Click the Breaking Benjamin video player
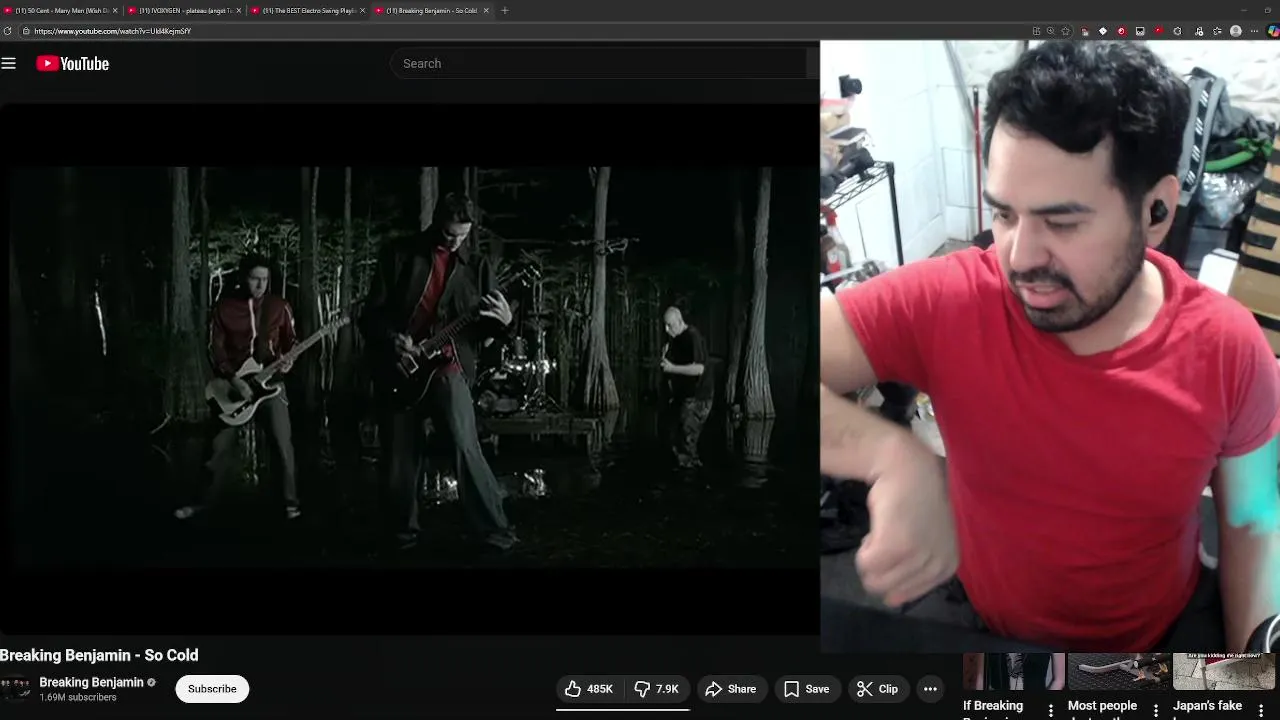Viewport: 1280px width, 720px height. coord(409,367)
